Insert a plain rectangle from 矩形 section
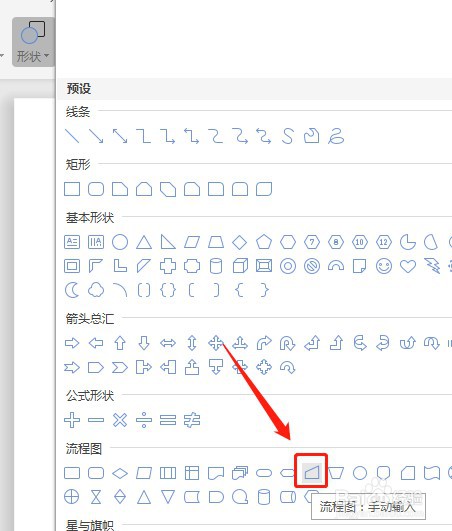The height and width of the screenshot is (531, 452). (x=72, y=189)
